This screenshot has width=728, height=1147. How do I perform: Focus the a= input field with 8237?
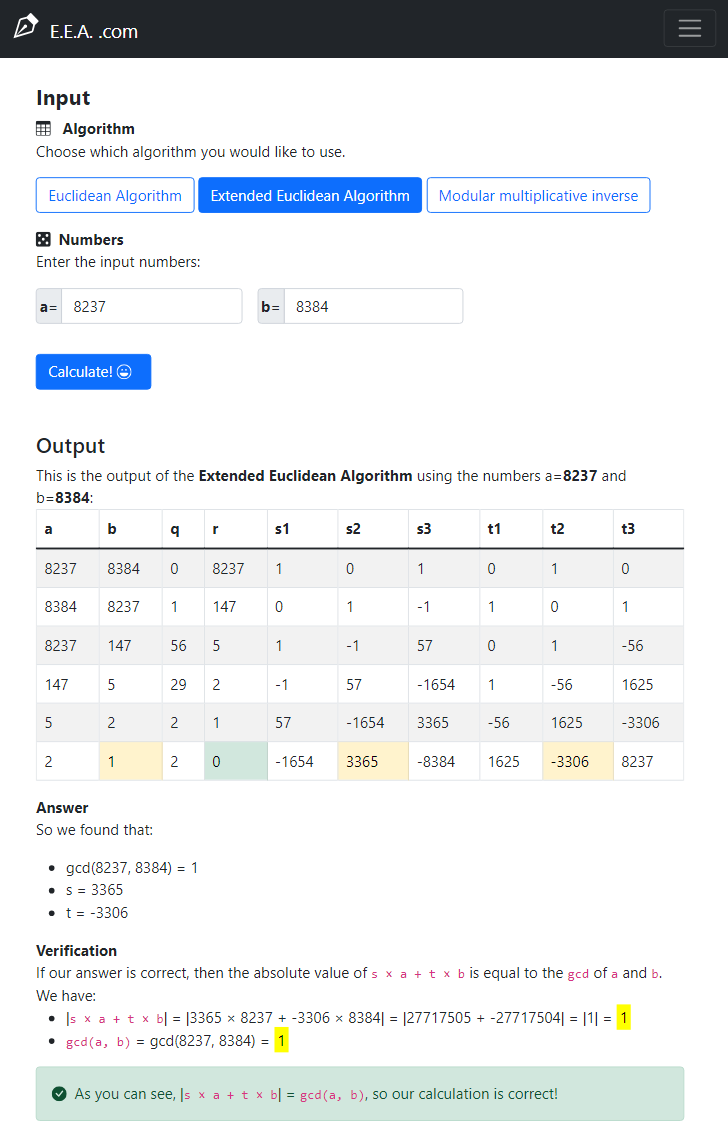[152, 307]
